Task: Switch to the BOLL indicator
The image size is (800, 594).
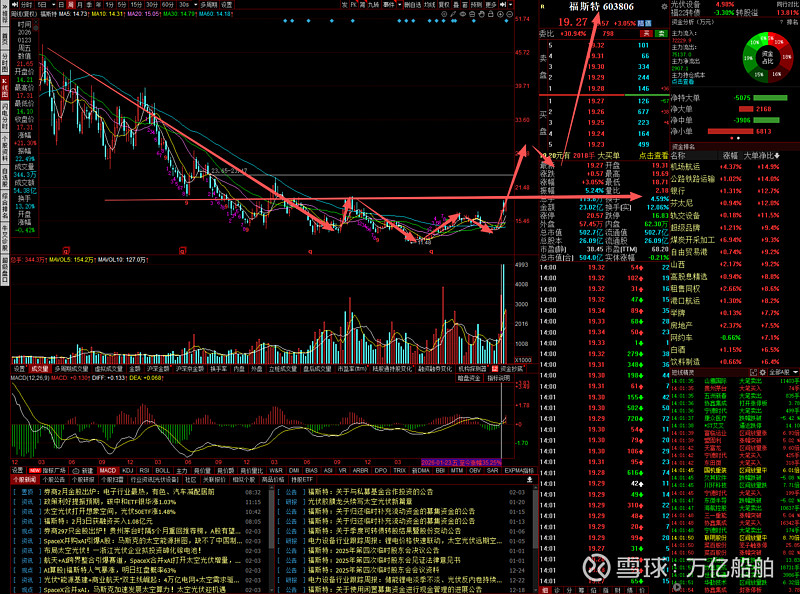Action: pyautogui.click(x=163, y=471)
